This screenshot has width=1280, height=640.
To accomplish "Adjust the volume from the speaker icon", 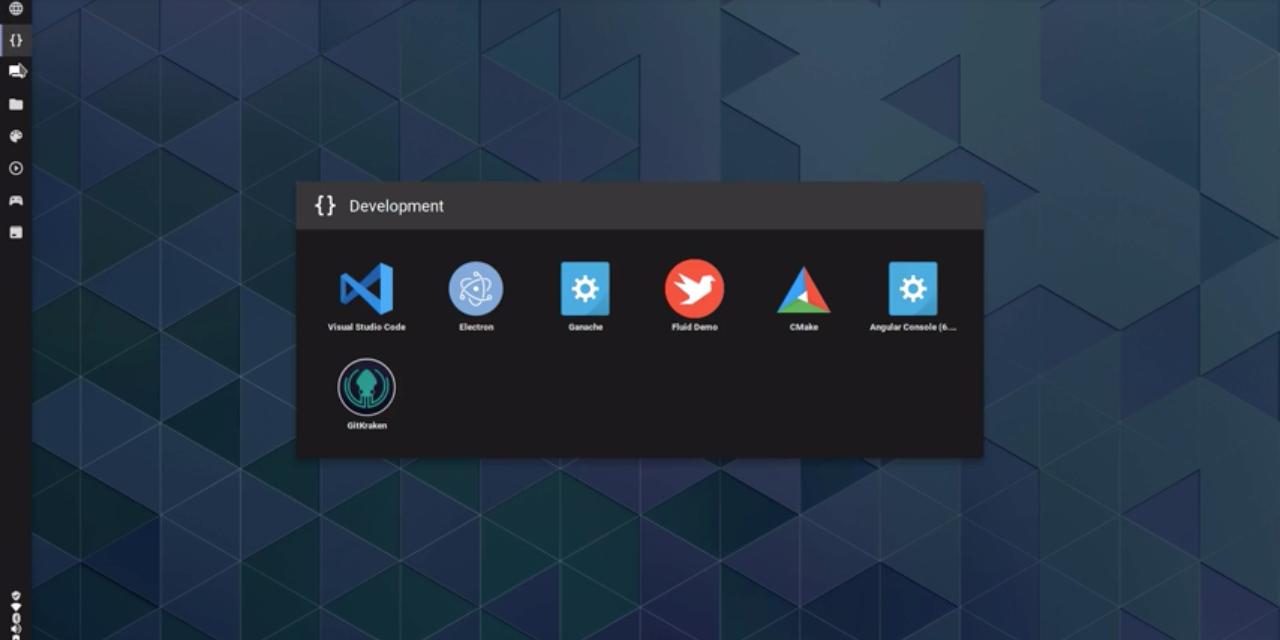I will click(15, 629).
